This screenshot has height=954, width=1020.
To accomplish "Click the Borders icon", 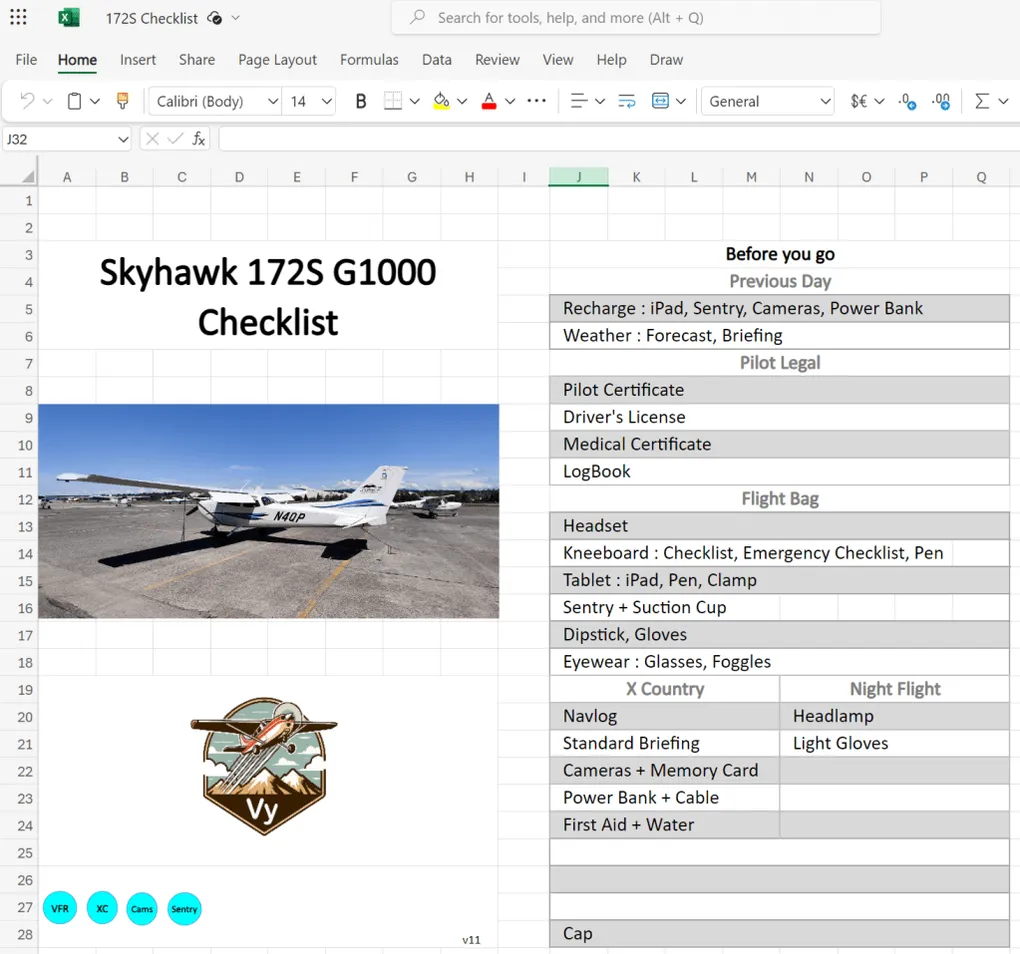I will [393, 101].
